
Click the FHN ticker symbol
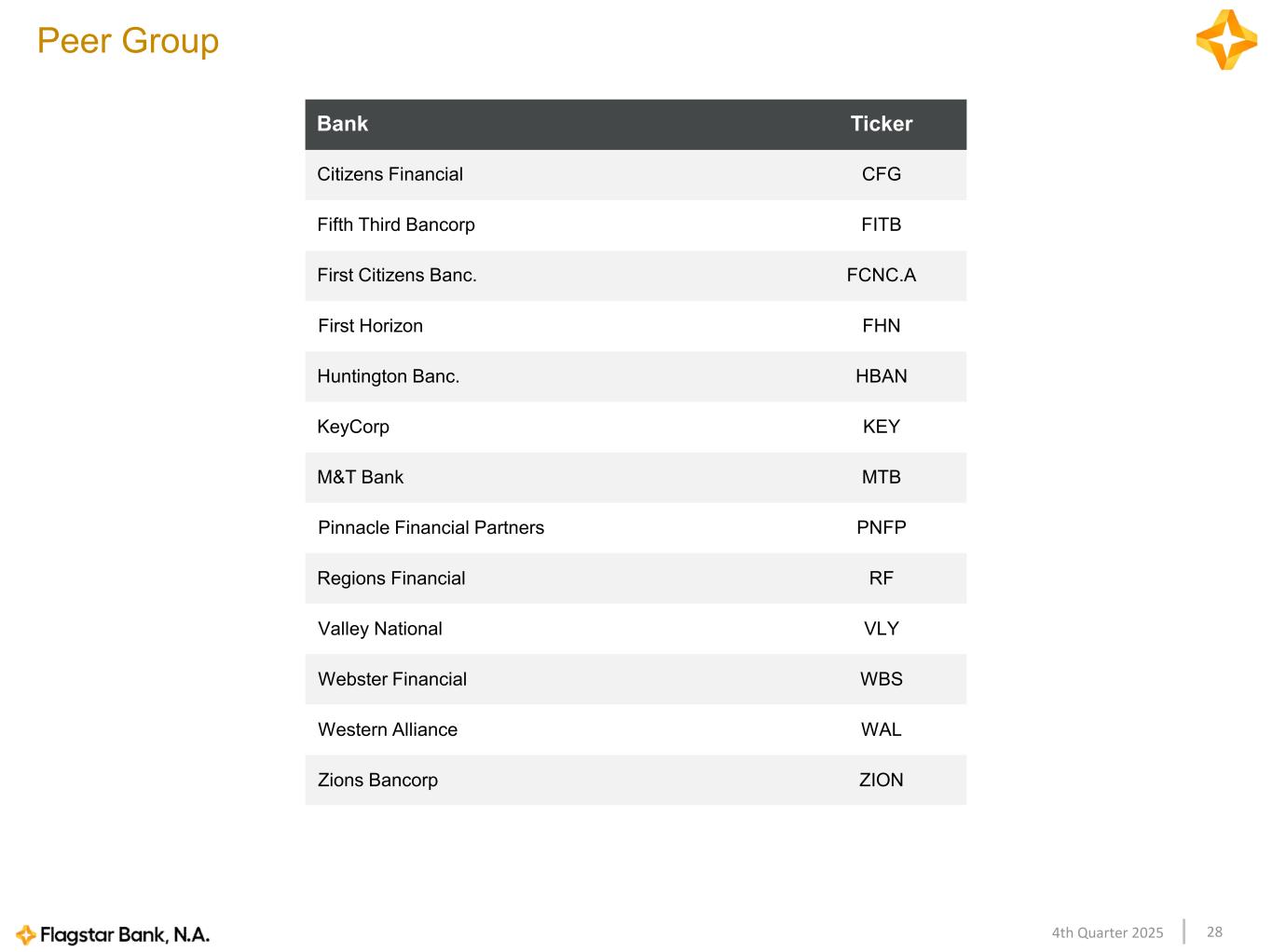[x=881, y=326]
